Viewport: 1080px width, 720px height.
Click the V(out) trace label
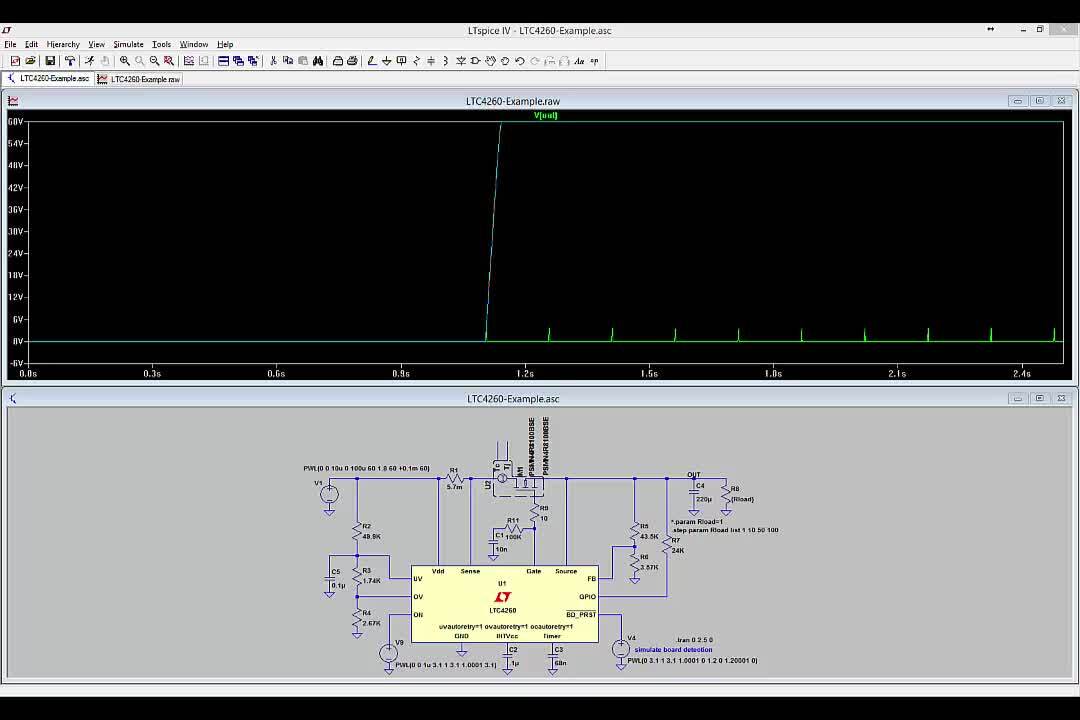click(545, 115)
